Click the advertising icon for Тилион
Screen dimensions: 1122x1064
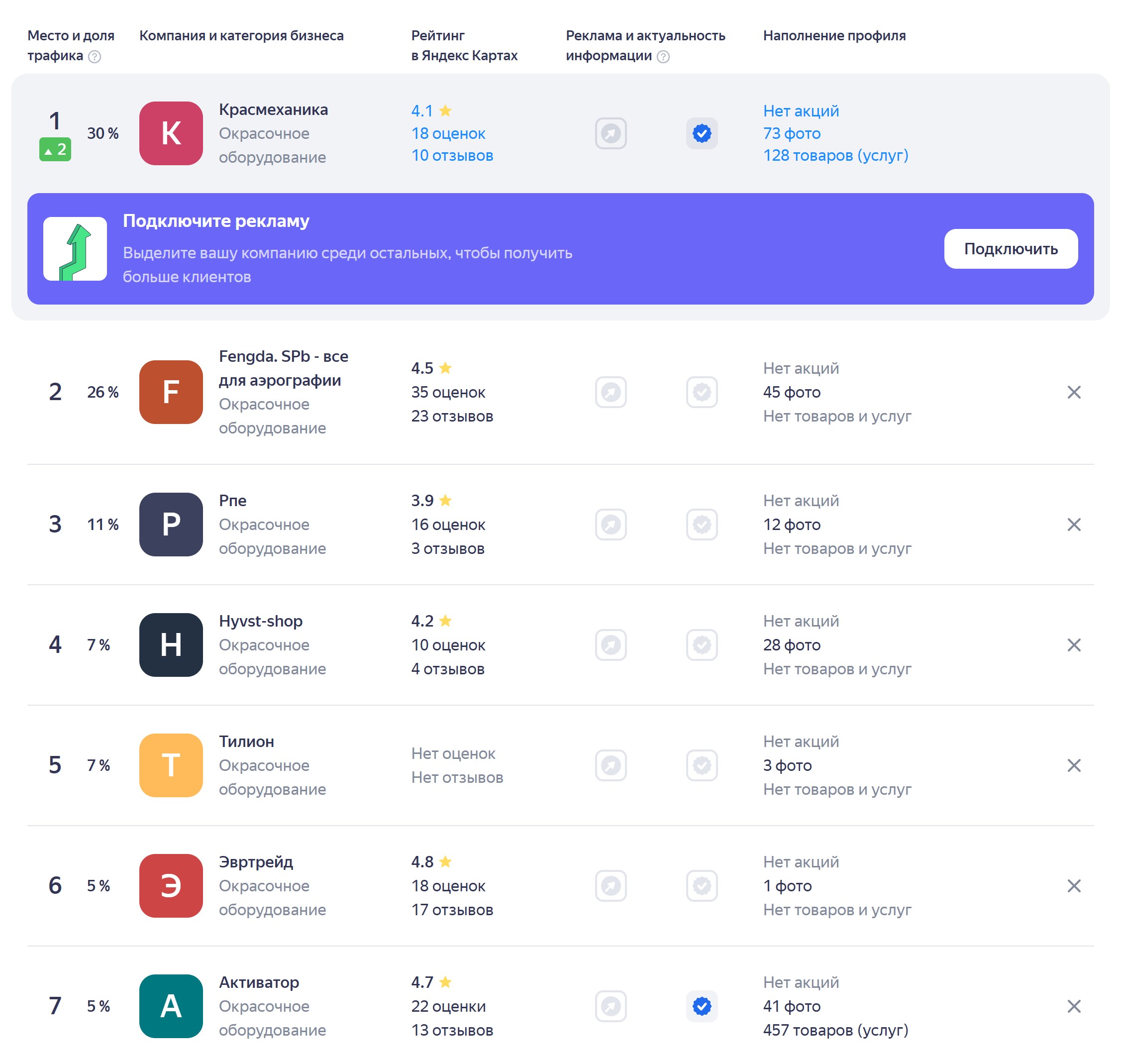click(610, 765)
